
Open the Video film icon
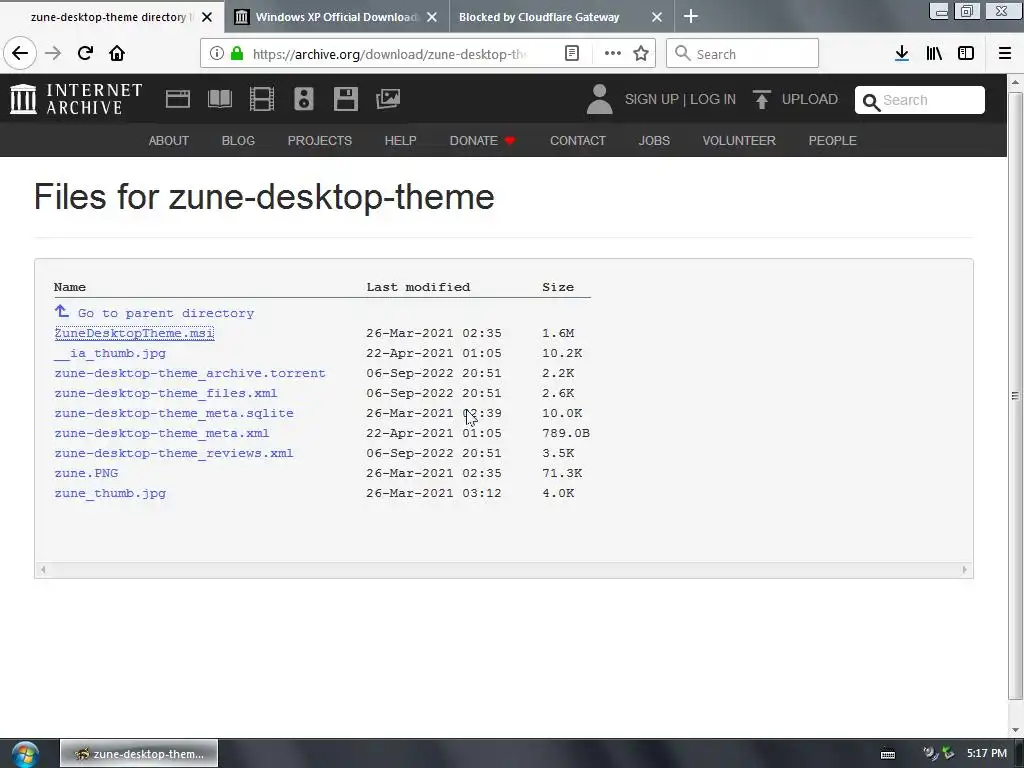click(262, 99)
